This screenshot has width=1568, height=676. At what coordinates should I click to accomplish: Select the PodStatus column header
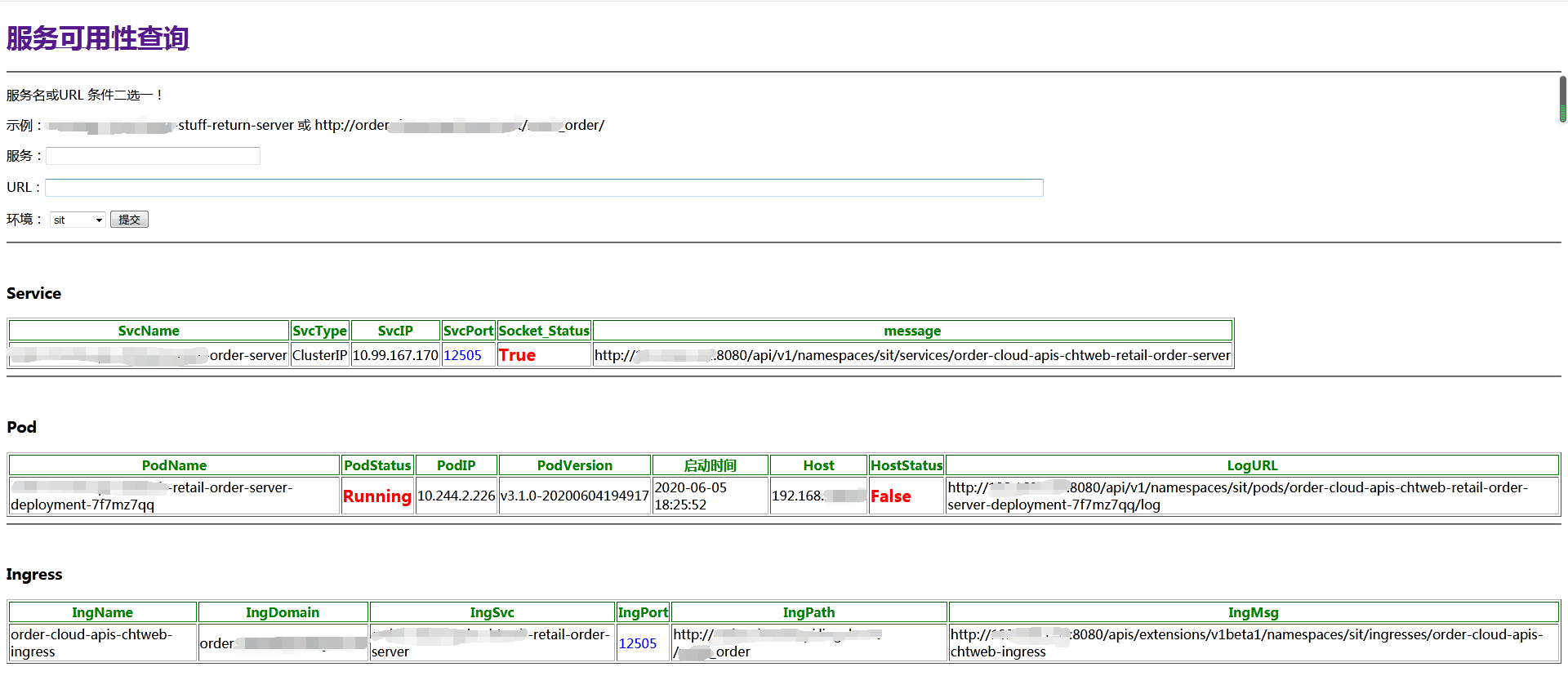click(377, 465)
